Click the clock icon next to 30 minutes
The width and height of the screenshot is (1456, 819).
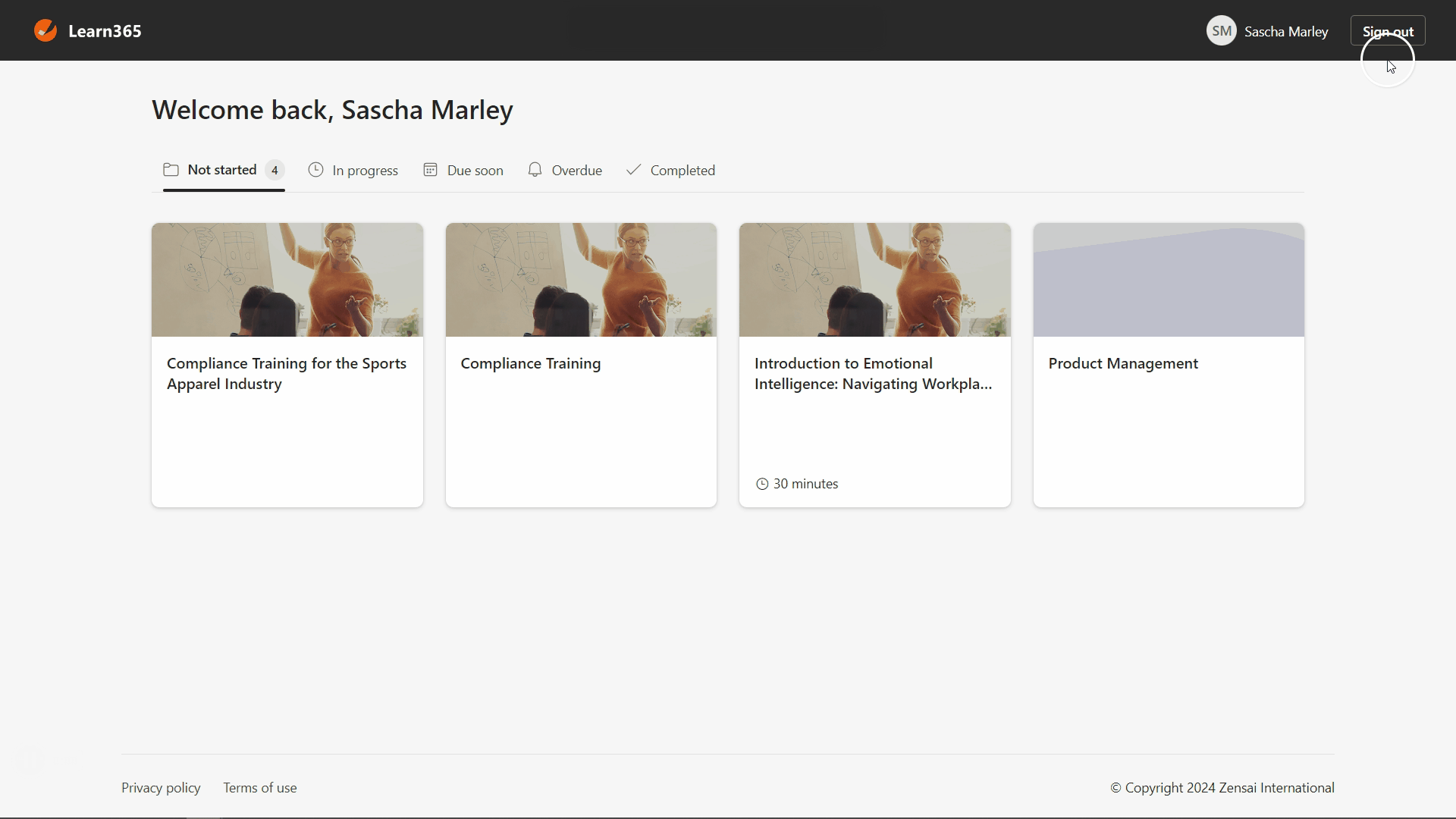click(x=762, y=484)
